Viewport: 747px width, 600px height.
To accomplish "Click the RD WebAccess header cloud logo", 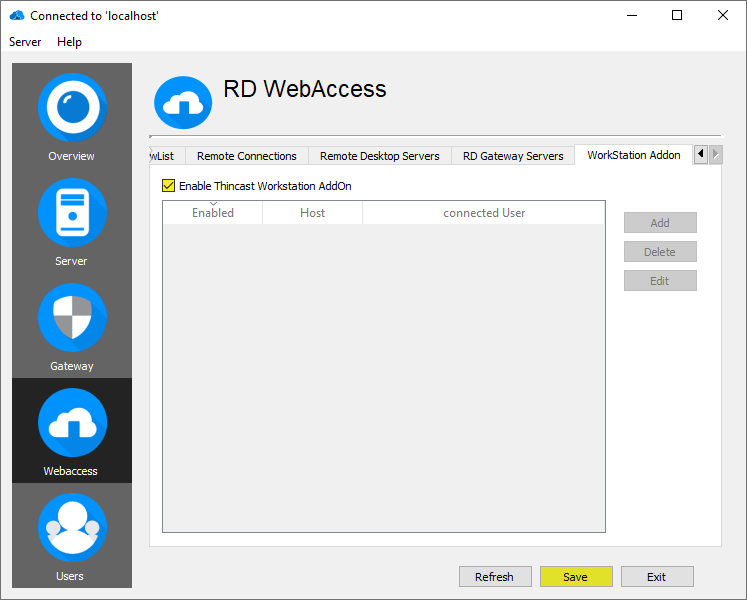I will click(183, 102).
